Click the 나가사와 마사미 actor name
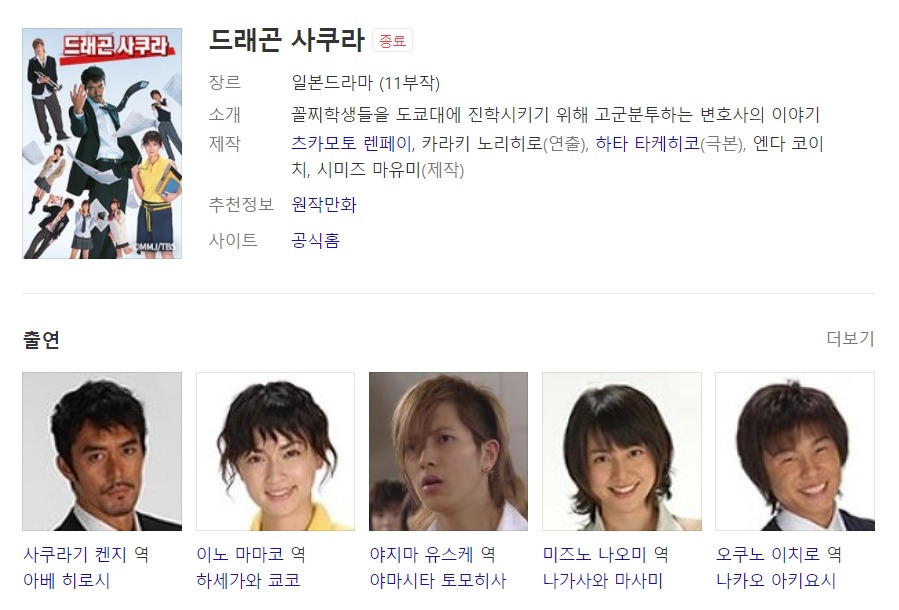Screen dimensions: 899x610 pyautogui.click(x=603, y=581)
